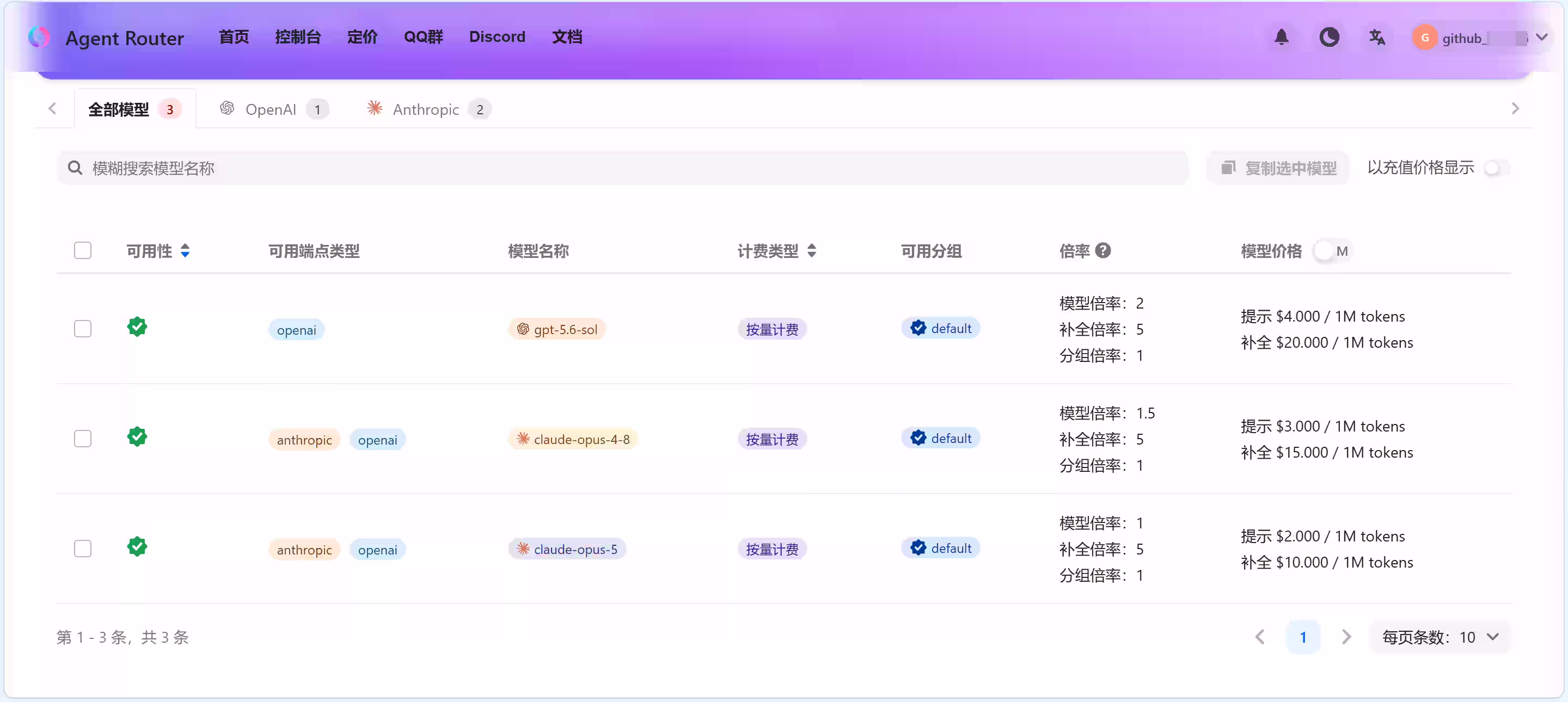Click page 1 pagination button

click(x=1303, y=637)
